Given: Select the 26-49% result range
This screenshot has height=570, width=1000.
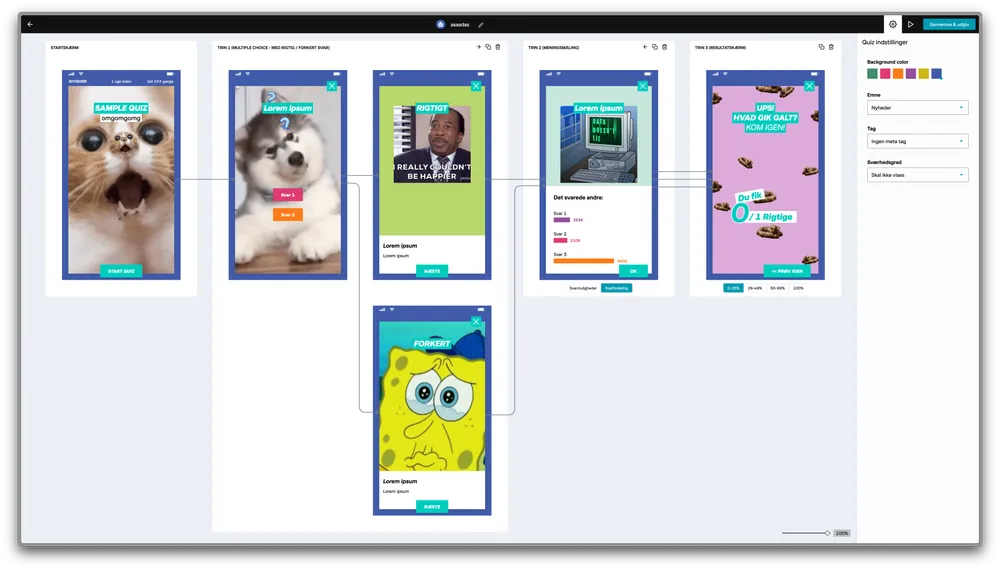Looking at the screenshot, I should tap(755, 288).
